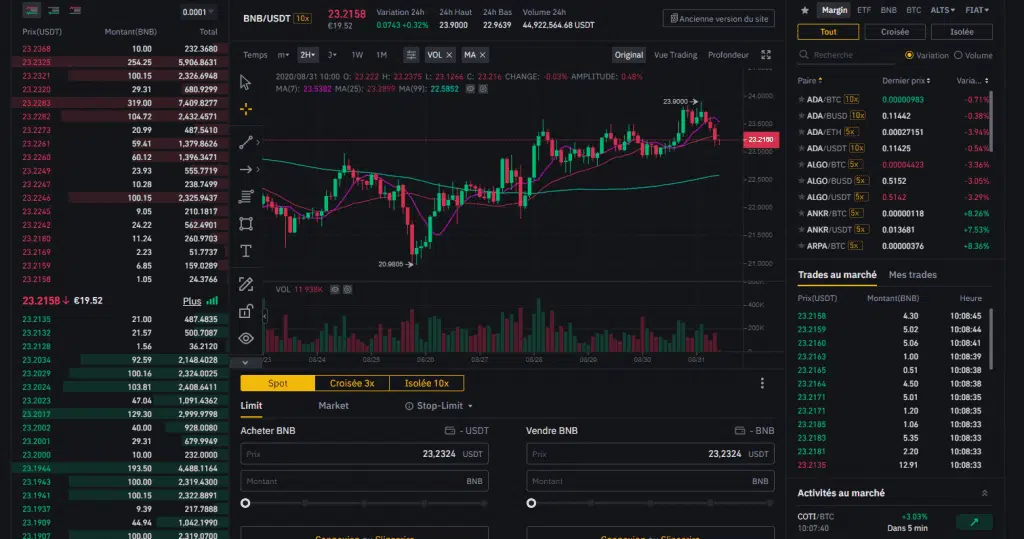The height and width of the screenshot is (539, 1024).
Task: Open the COTI/BTC activity green arrow
Action: pyautogui.click(x=974, y=522)
